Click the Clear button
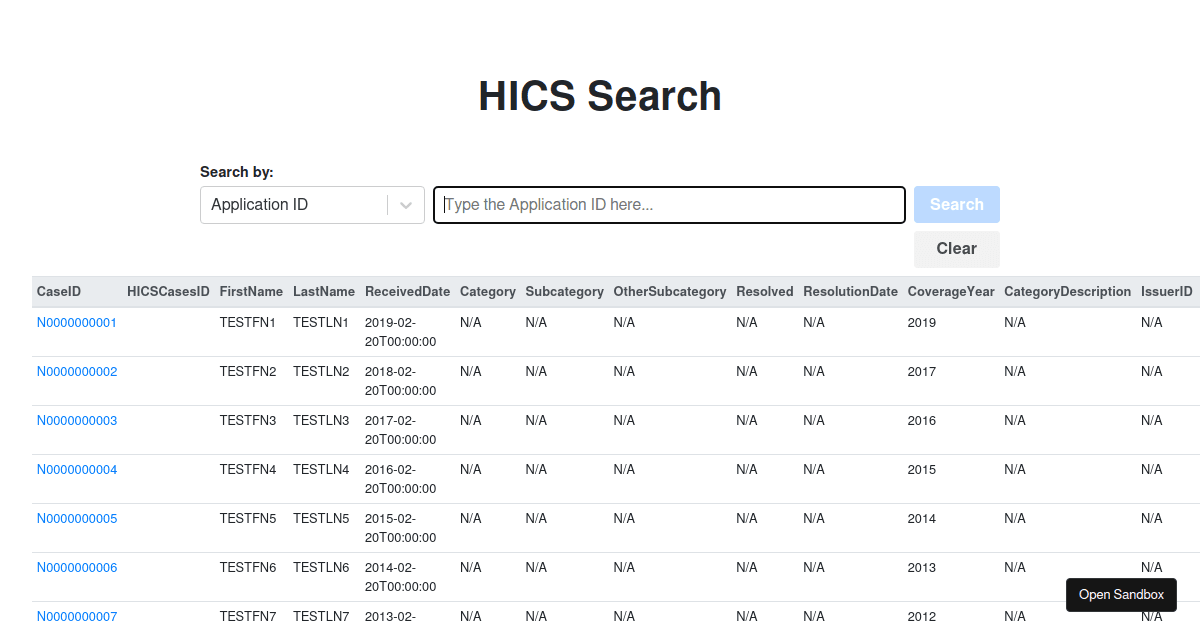Image resolution: width=1200 pixels, height=630 pixels. pyautogui.click(x=957, y=249)
